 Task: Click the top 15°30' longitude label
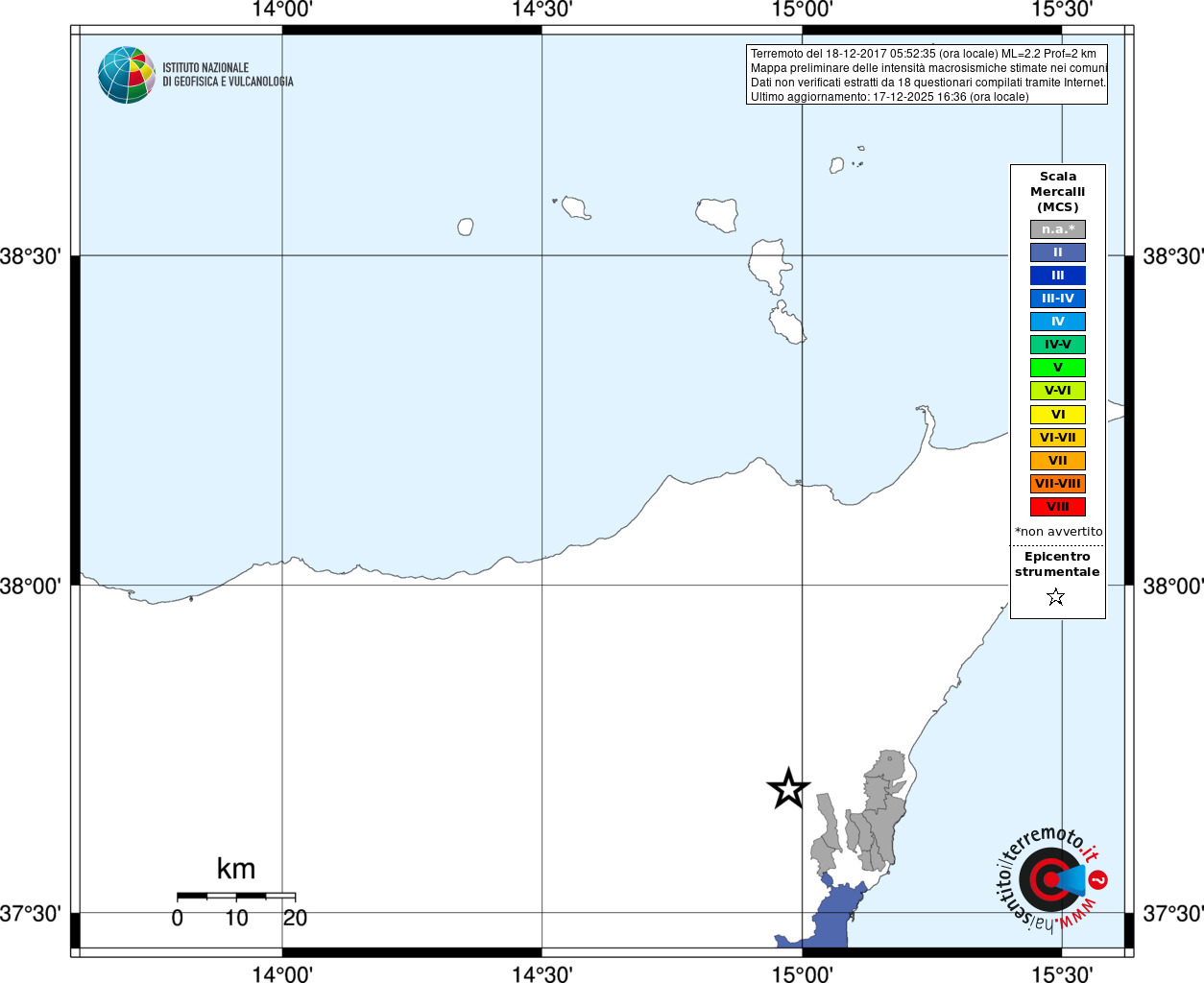coord(1063,11)
